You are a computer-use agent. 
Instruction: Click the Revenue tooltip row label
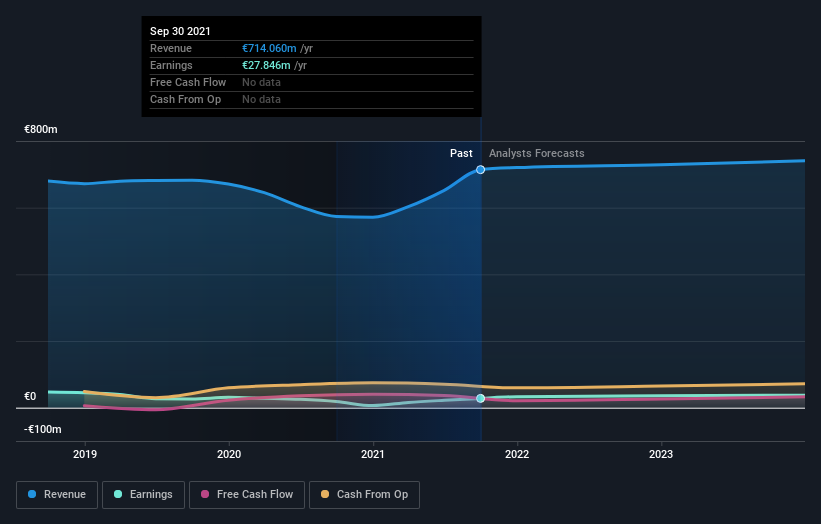tap(171, 48)
